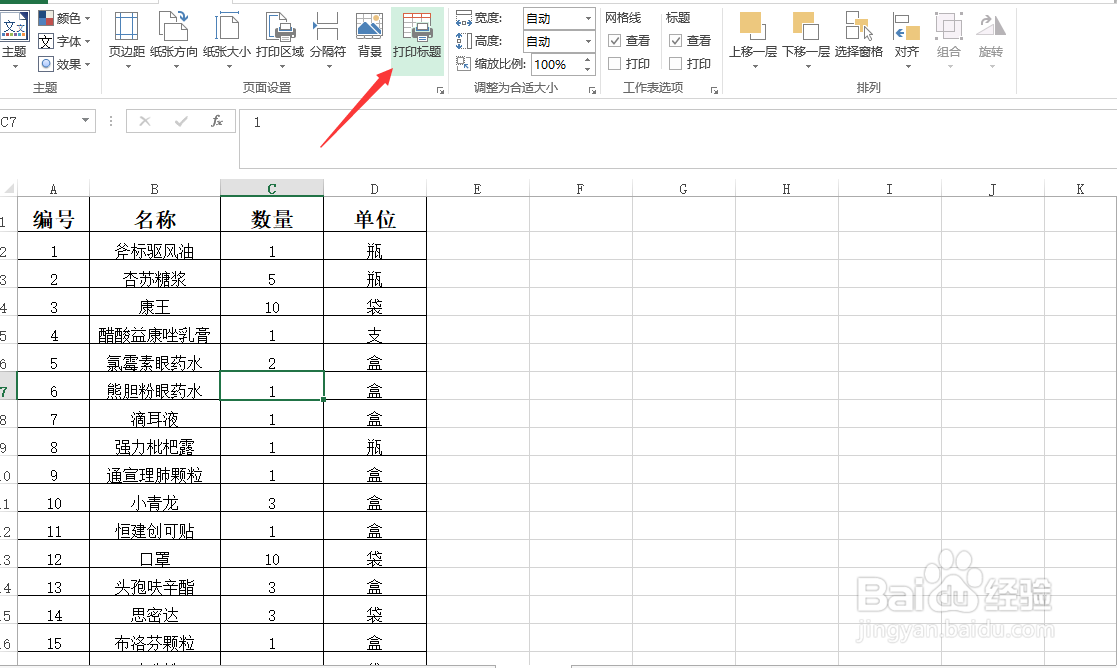Click cell 通宣理肺颗粒
1117x668 pixels.
pyautogui.click(x=155, y=470)
